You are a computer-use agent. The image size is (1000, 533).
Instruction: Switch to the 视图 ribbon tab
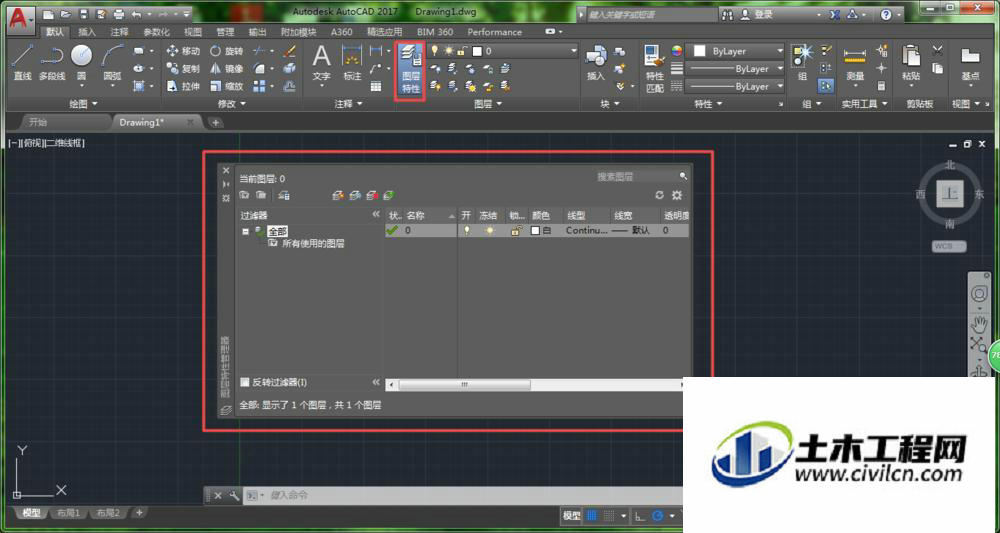[193, 32]
